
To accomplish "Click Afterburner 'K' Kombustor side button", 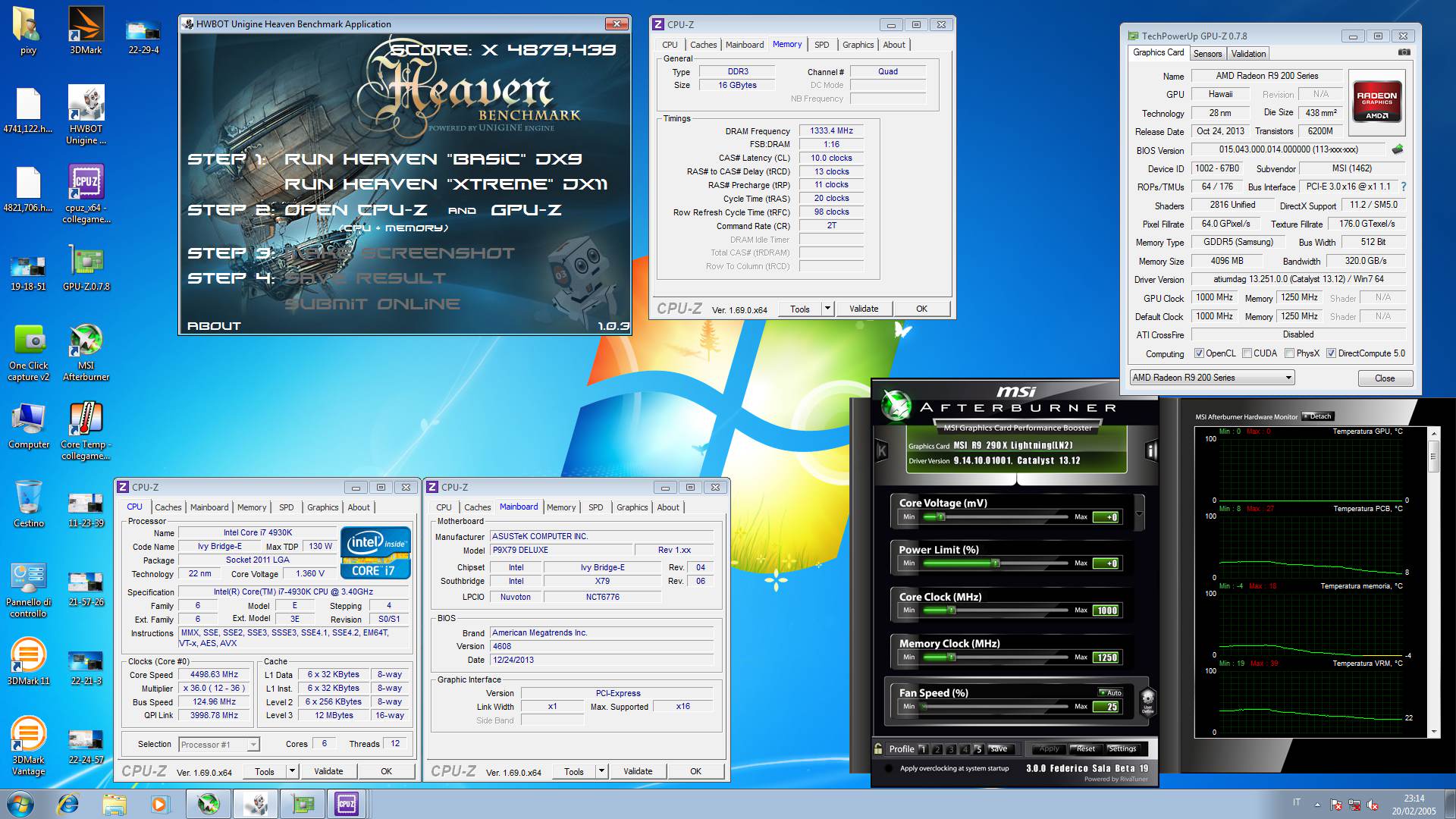I will [x=881, y=451].
